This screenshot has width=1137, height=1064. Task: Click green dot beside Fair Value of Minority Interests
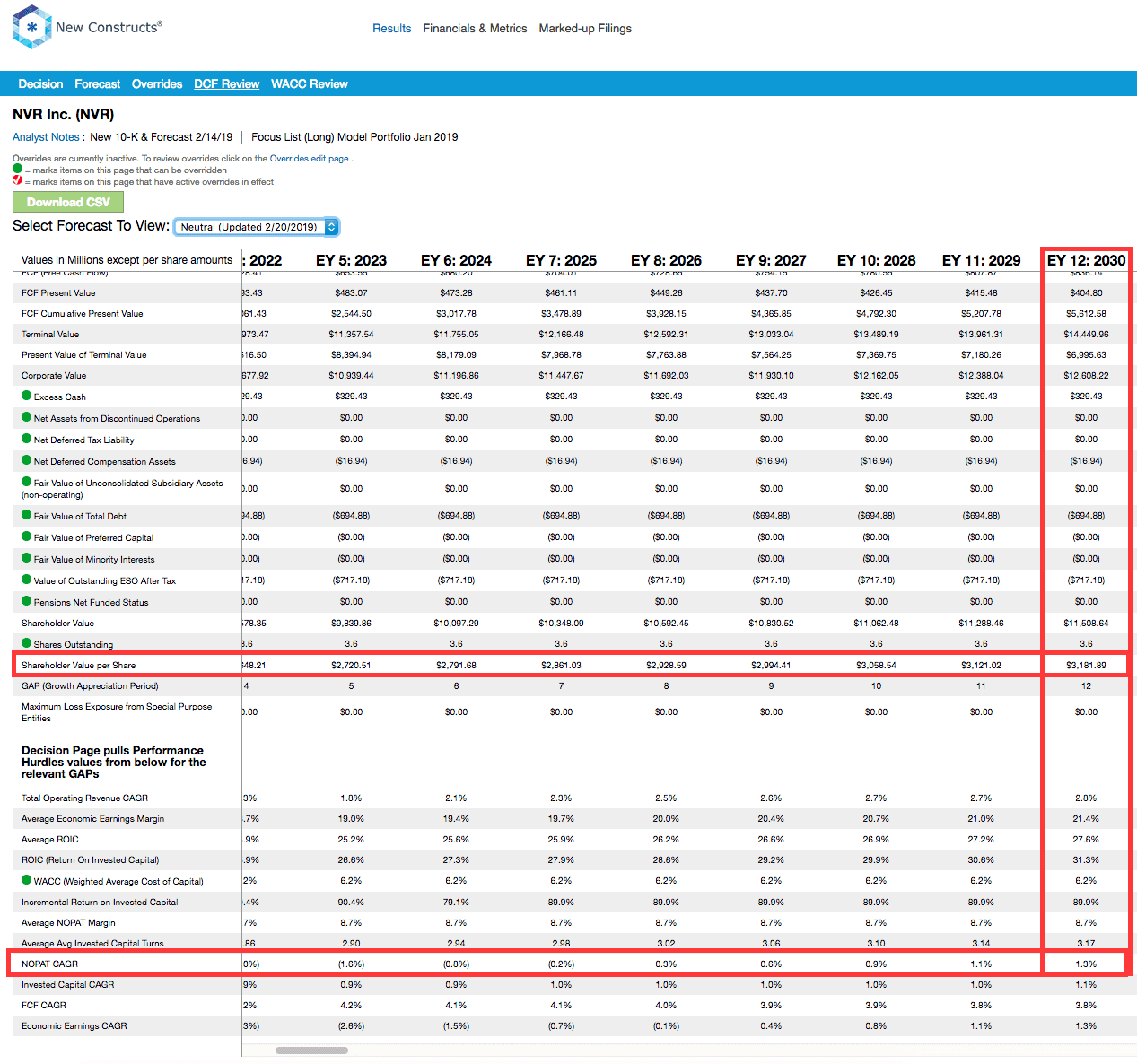tap(27, 558)
